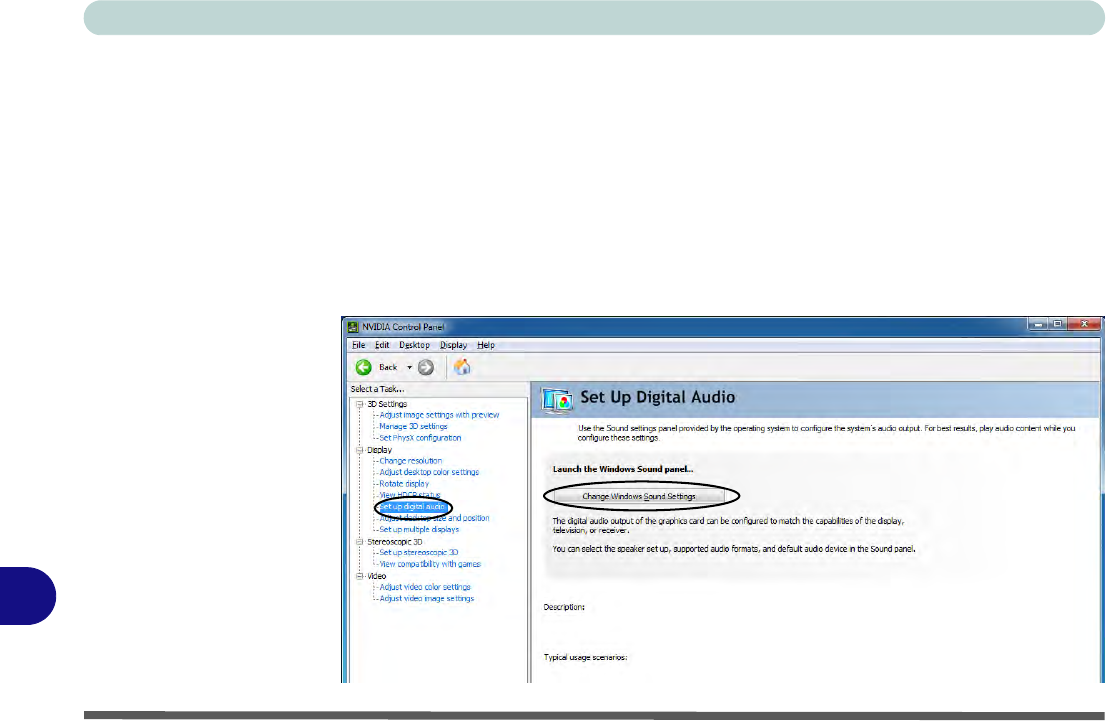Select Adjust desktop size and position
Image resolution: width=1106 pixels, height=721 pixels.
pyautogui.click(x=434, y=518)
